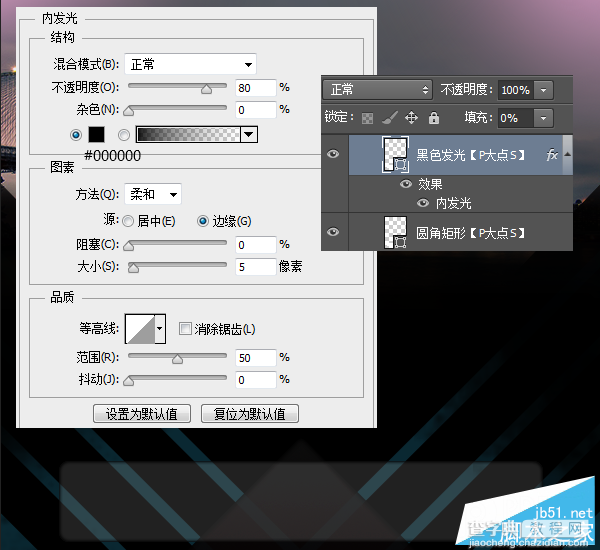Click the 抖动 input field

pos(256,380)
